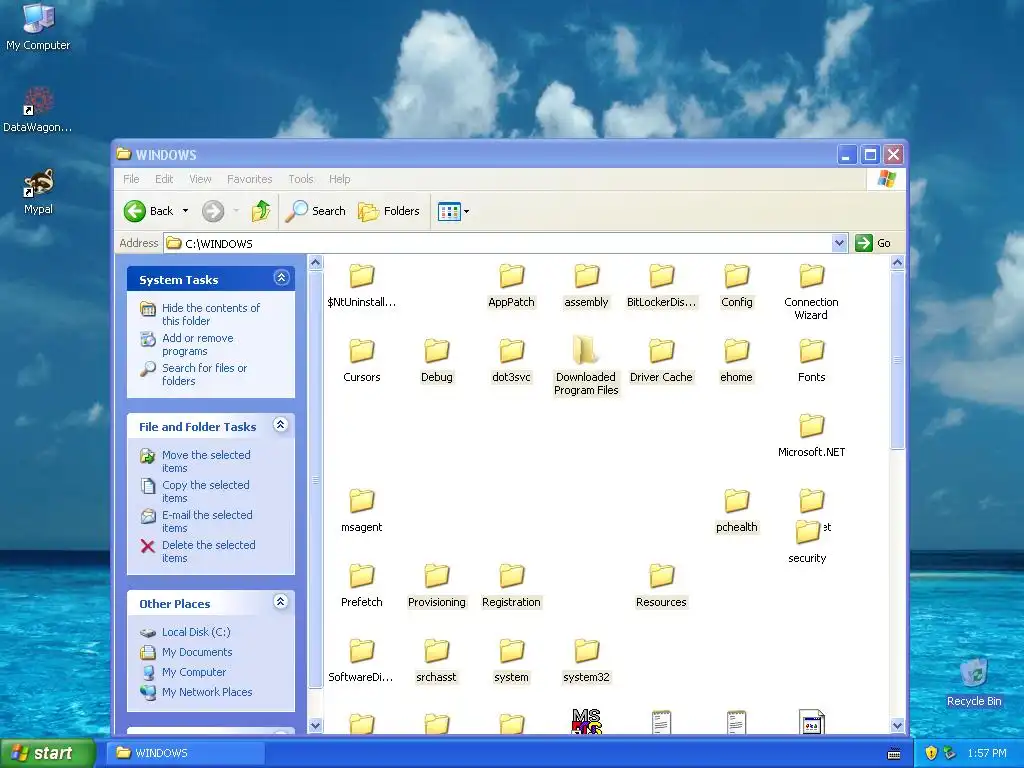Select the Recycle Bin desktop icon

pyautogui.click(x=974, y=682)
